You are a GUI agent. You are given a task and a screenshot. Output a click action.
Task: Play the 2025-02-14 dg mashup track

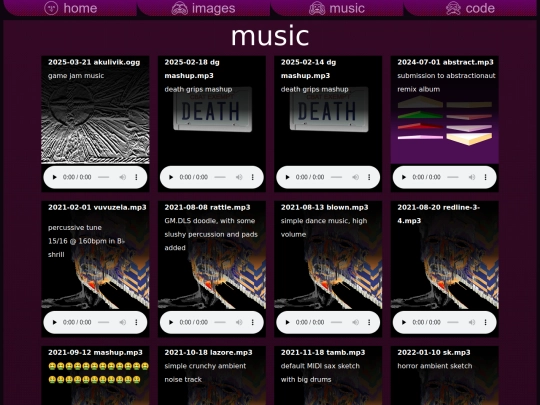pyautogui.click(x=287, y=177)
